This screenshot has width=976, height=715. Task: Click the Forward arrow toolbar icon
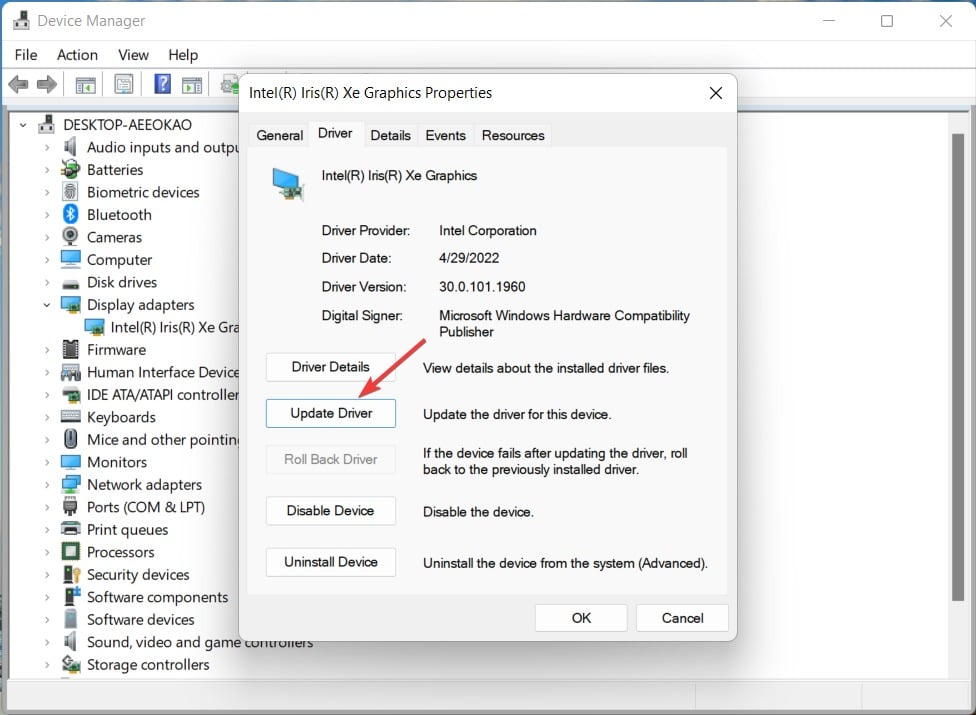coord(47,84)
